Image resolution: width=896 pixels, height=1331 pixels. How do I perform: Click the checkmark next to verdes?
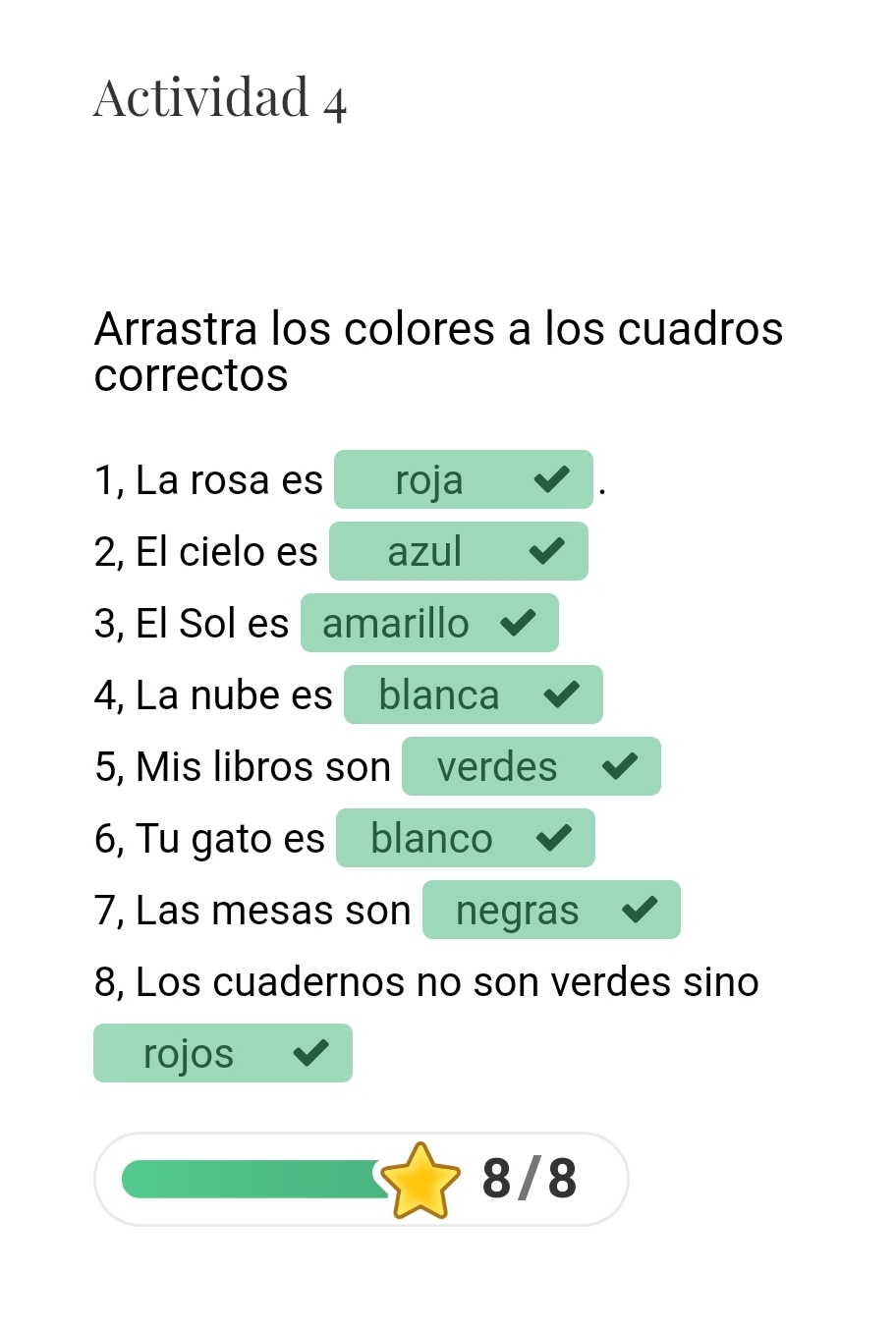[620, 766]
